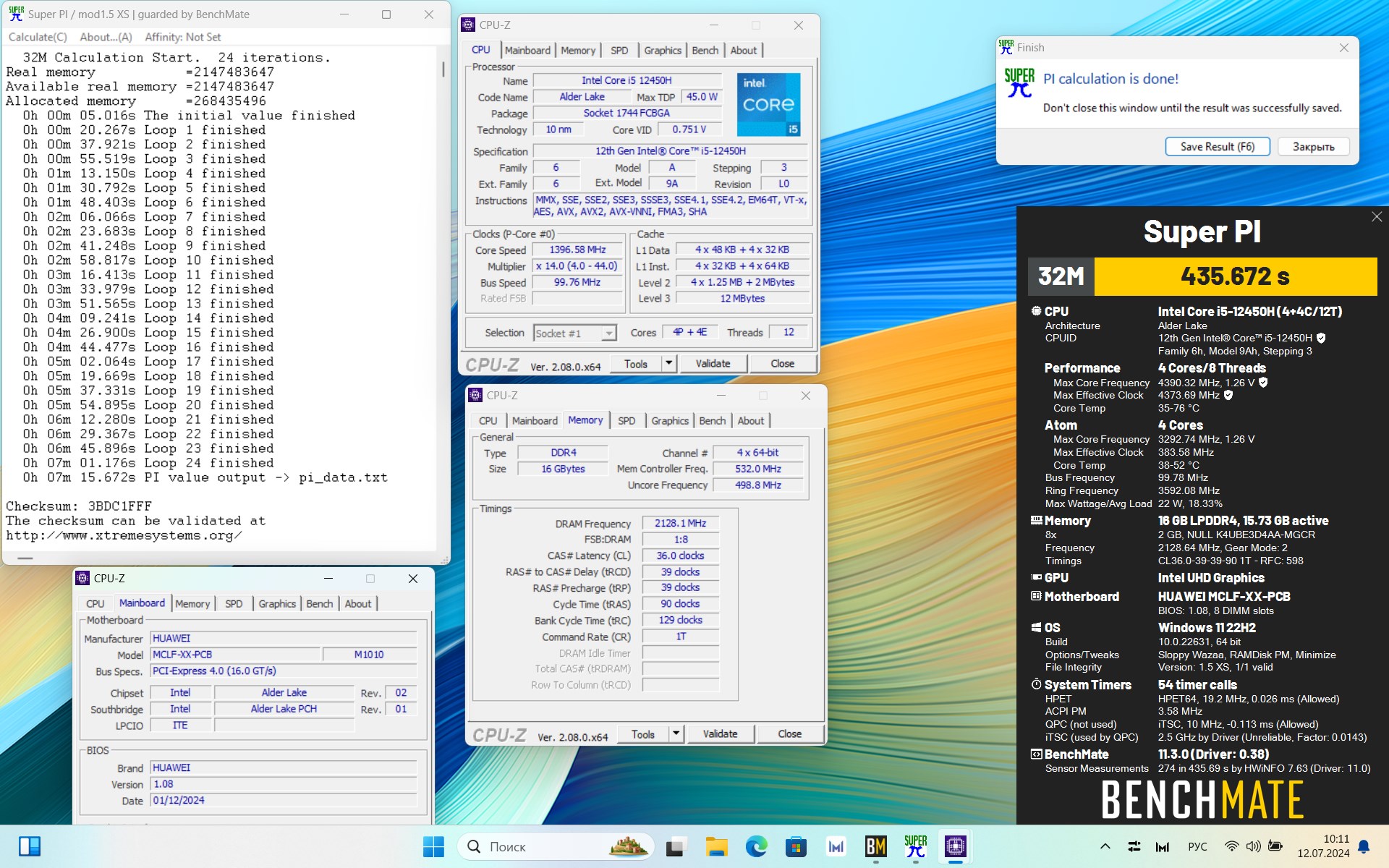Open File Explorer from taskbar

pyautogui.click(x=716, y=846)
